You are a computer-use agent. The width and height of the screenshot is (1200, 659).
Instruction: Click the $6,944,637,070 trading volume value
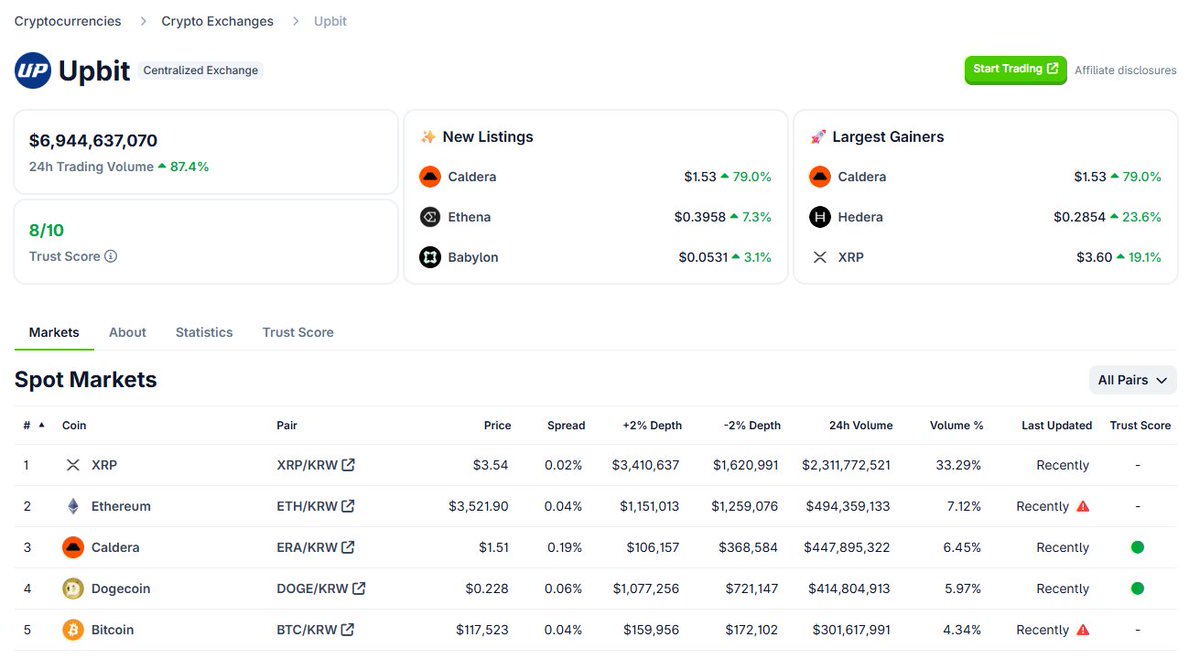pos(93,141)
